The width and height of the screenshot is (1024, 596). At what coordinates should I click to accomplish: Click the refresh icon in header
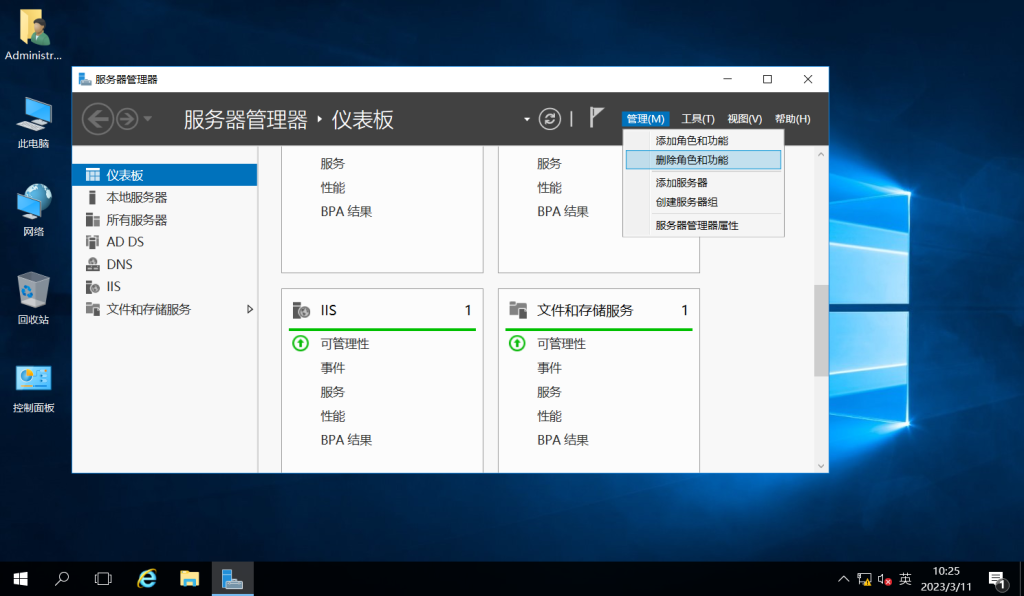point(550,119)
